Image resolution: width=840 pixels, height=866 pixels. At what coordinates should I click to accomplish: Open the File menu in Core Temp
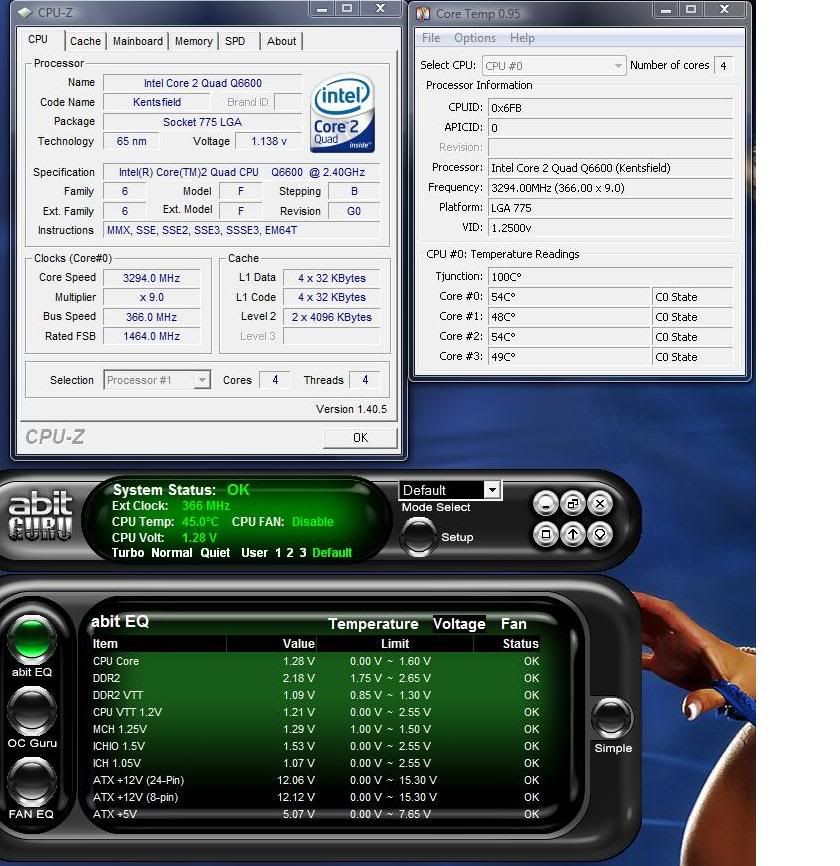pyautogui.click(x=431, y=38)
